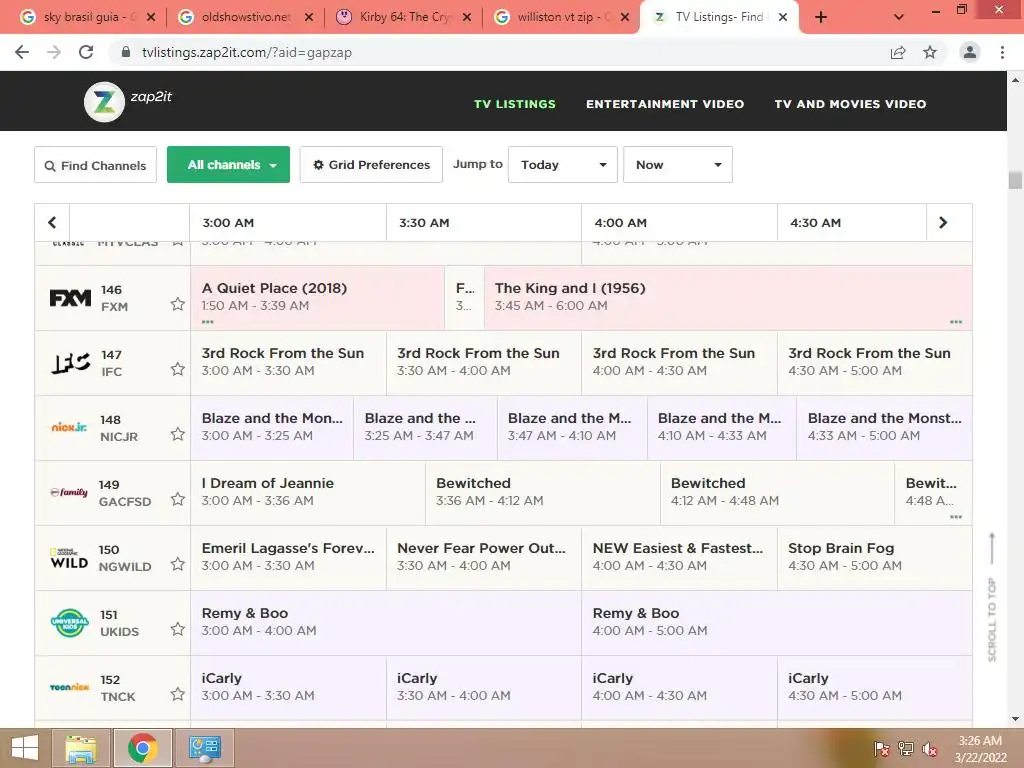Switch to the williston vt zip tab
Viewport: 1024px width, 768px height.
562,17
